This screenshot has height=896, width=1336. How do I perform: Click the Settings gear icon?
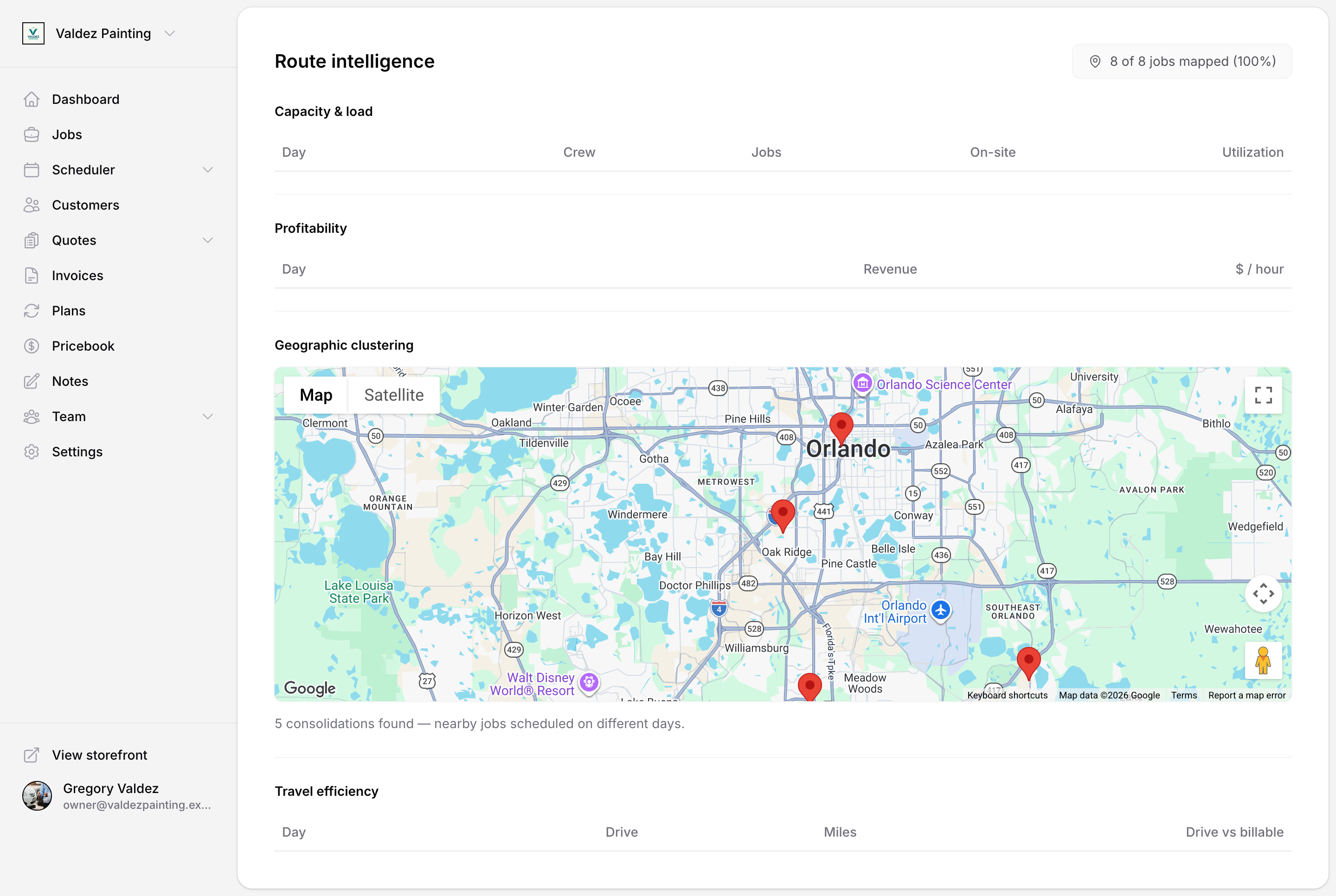pos(32,452)
